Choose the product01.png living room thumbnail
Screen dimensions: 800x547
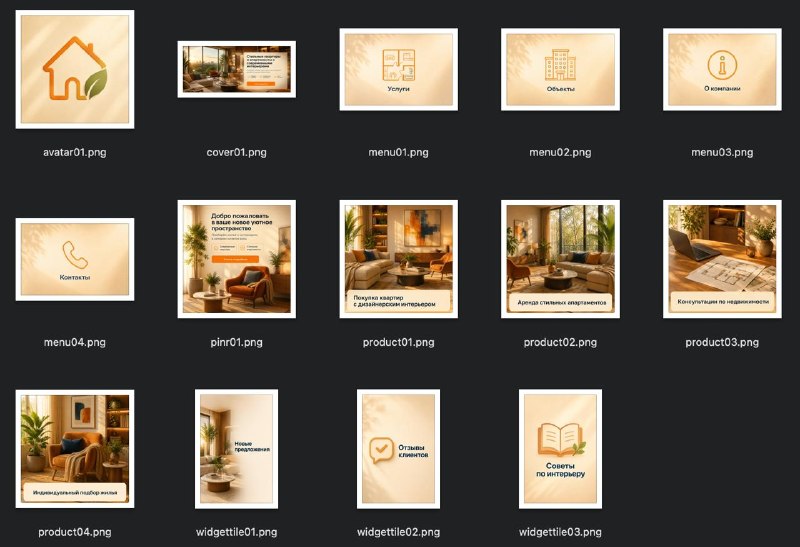398,259
